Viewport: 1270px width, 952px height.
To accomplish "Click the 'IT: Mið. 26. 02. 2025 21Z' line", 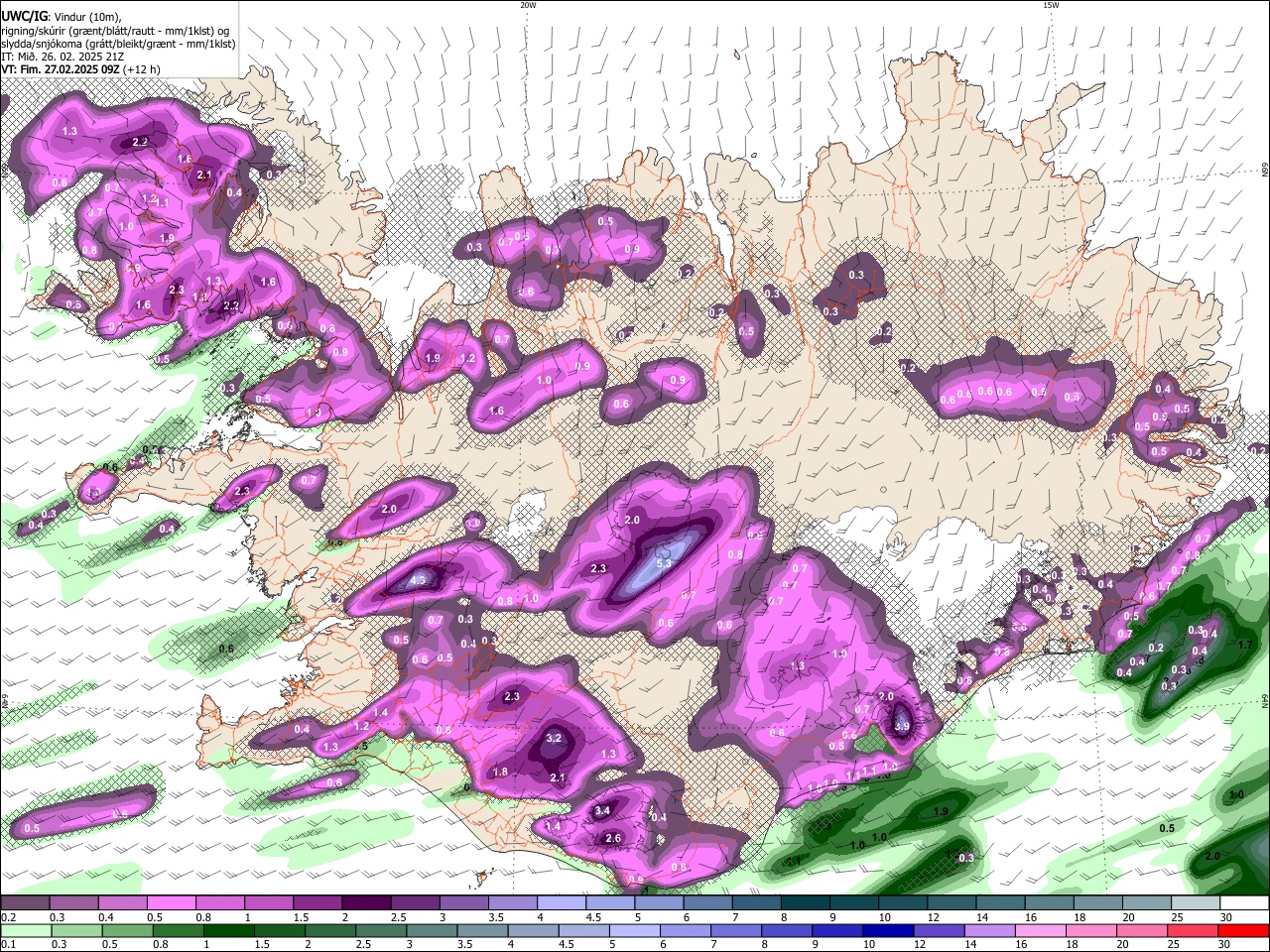I will tap(62, 57).
